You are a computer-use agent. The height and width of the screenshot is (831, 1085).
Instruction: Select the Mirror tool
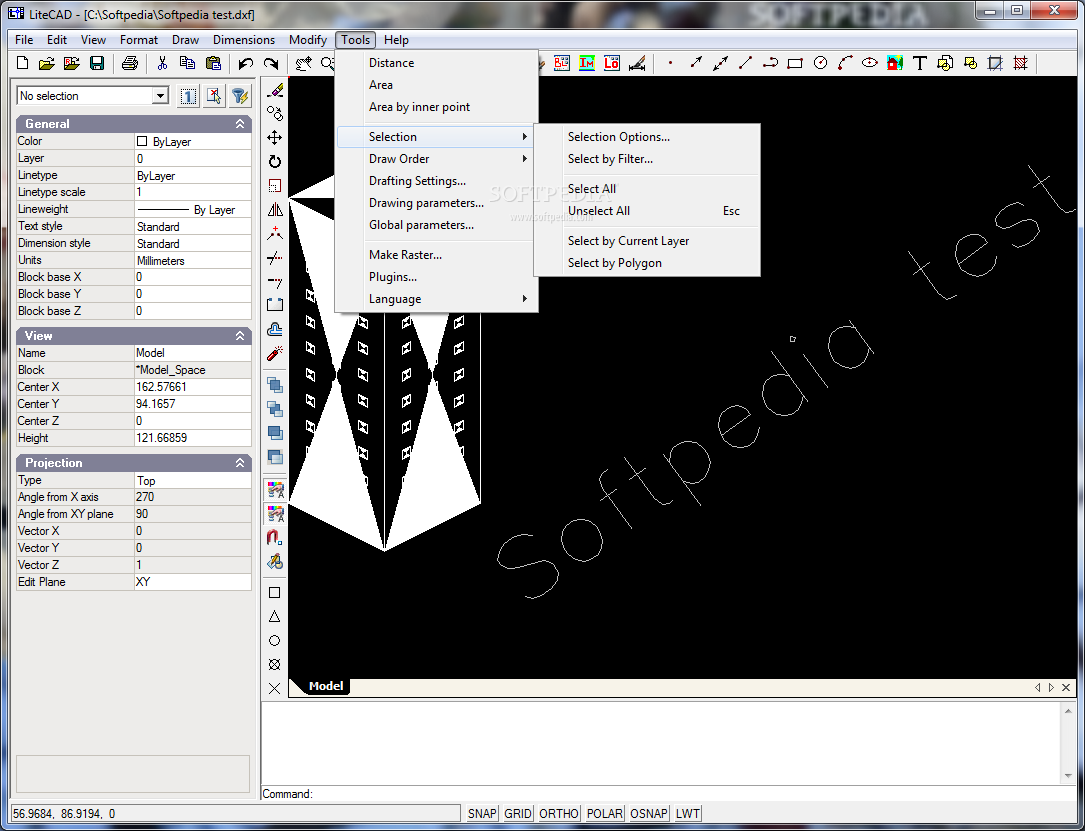[x=275, y=209]
